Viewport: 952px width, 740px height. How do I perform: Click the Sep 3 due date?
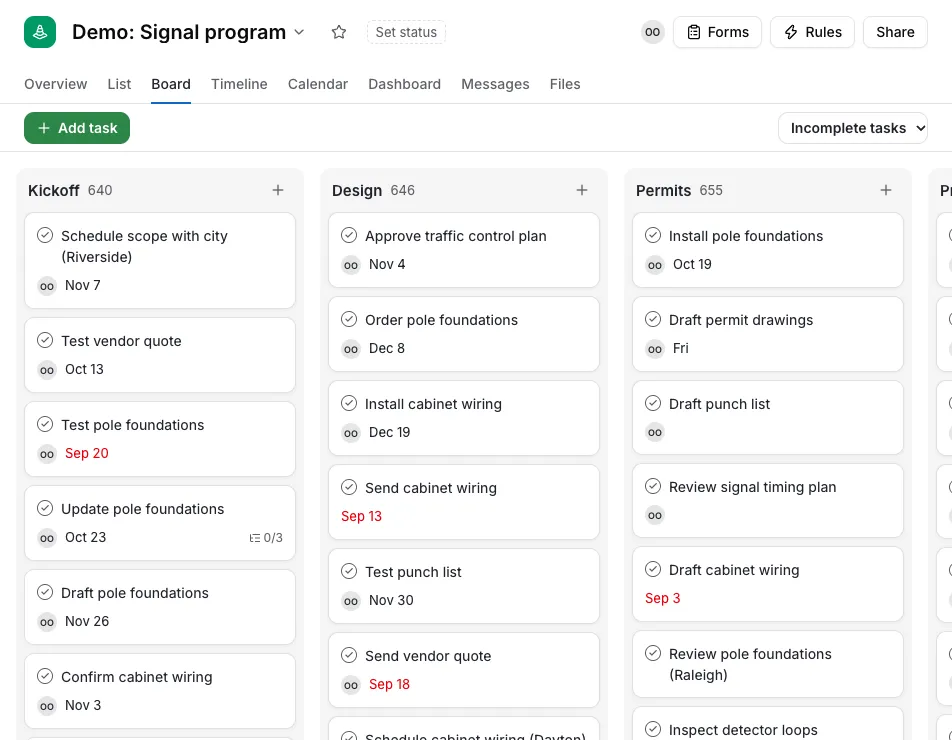click(x=662, y=599)
